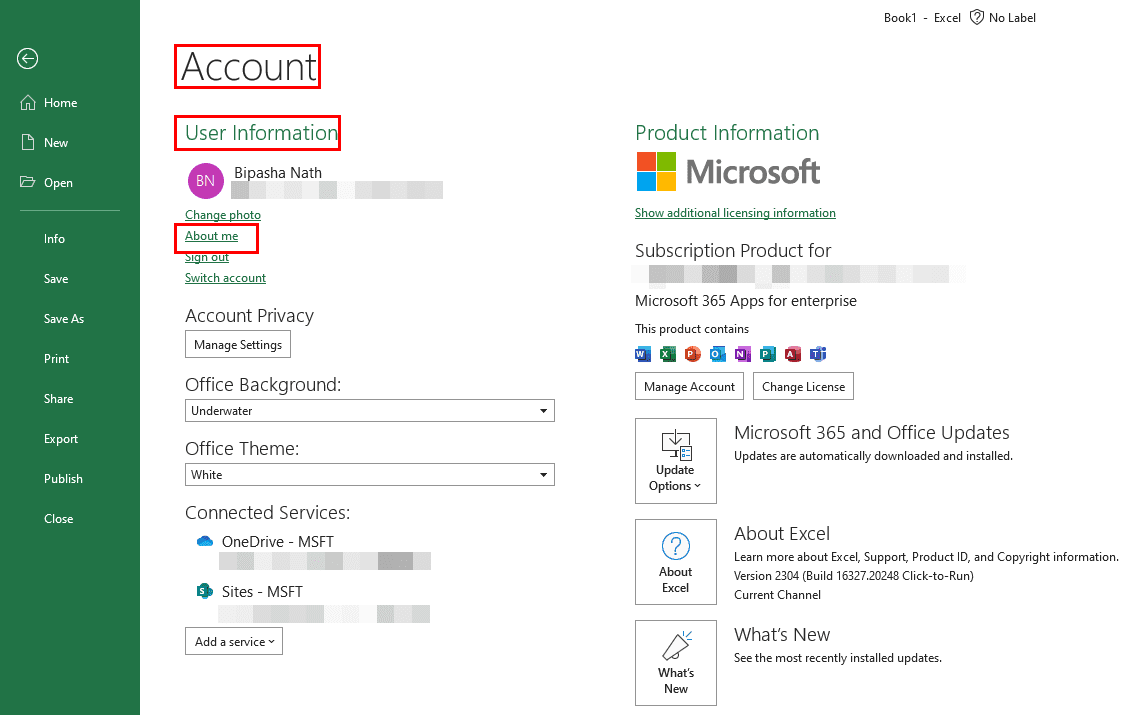This screenshot has width=1123, height=715.
Task: Click the New document icon in sidebar
Action: 27,143
